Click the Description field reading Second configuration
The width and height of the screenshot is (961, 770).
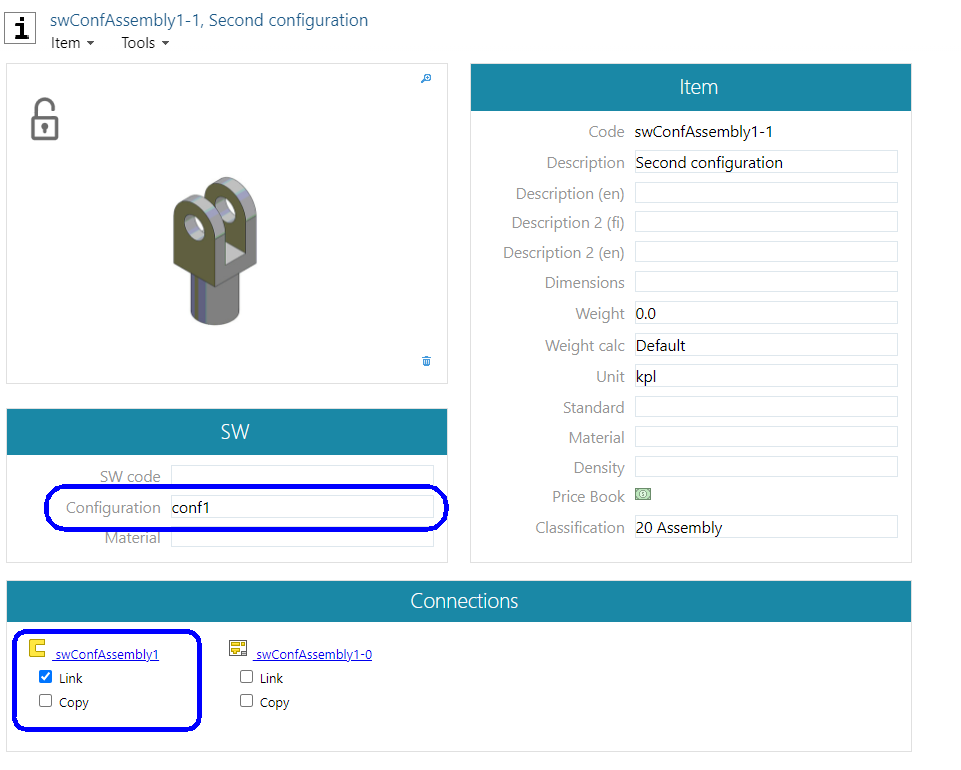pyautogui.click(x=765, y=162)
